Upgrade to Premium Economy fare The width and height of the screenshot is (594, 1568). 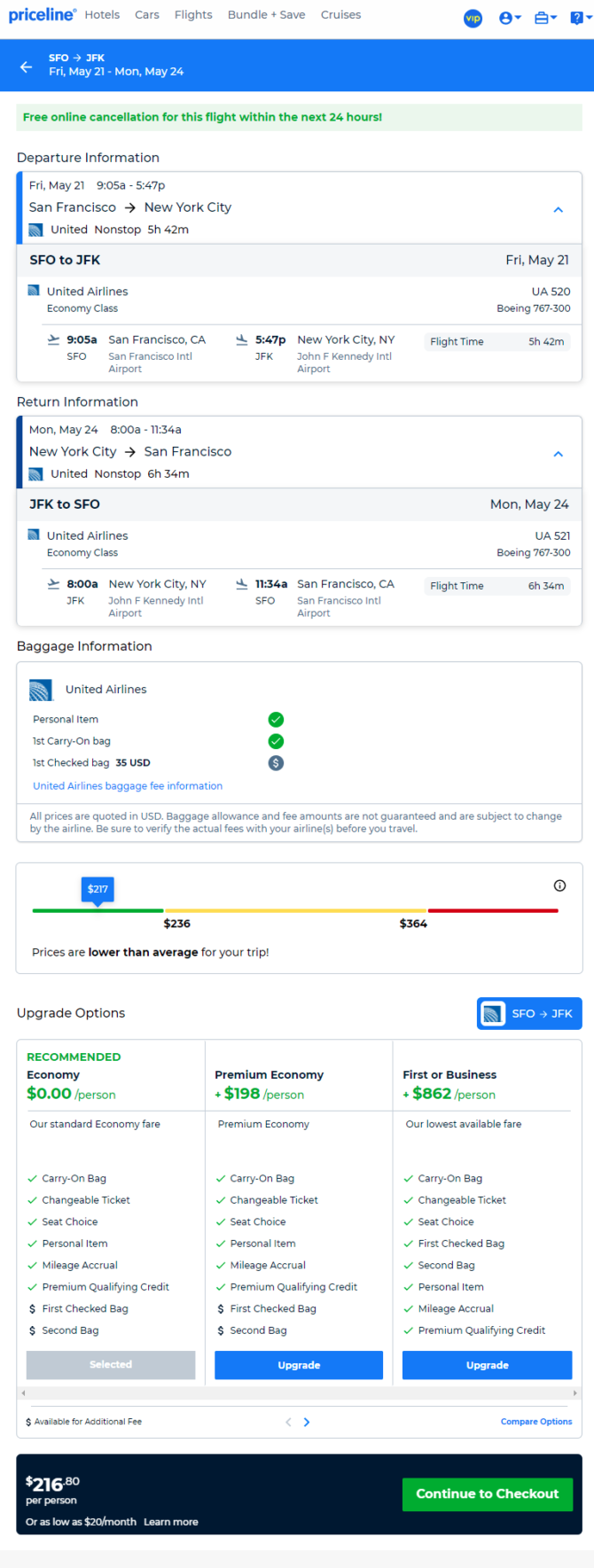pyautogui.click(x=299, y=1365)
